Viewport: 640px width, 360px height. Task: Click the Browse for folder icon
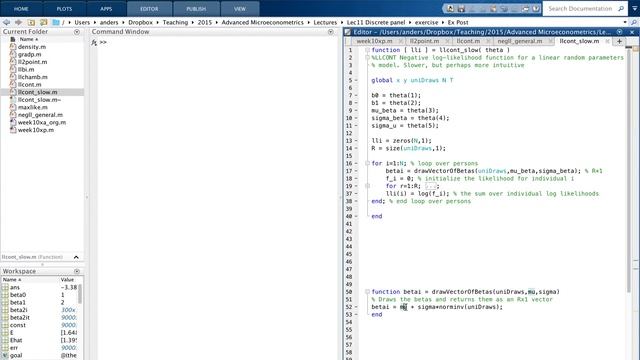tap(44, 22)
